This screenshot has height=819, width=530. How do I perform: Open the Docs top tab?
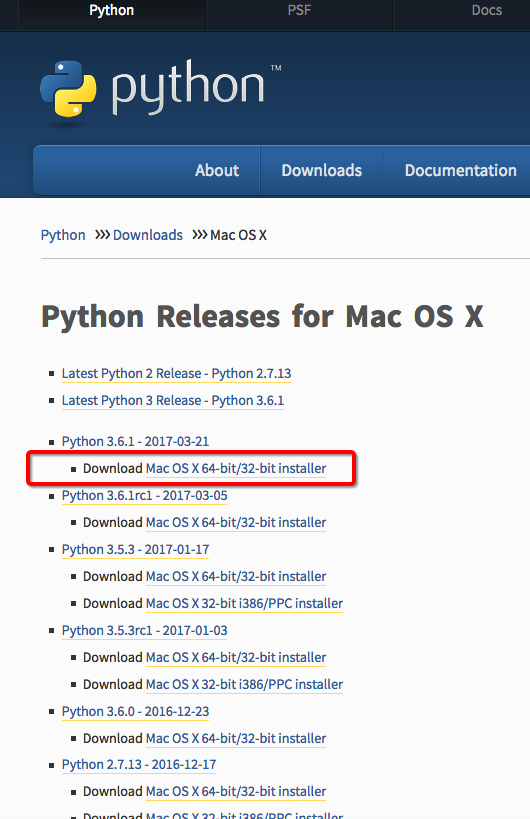pos(487,10)
